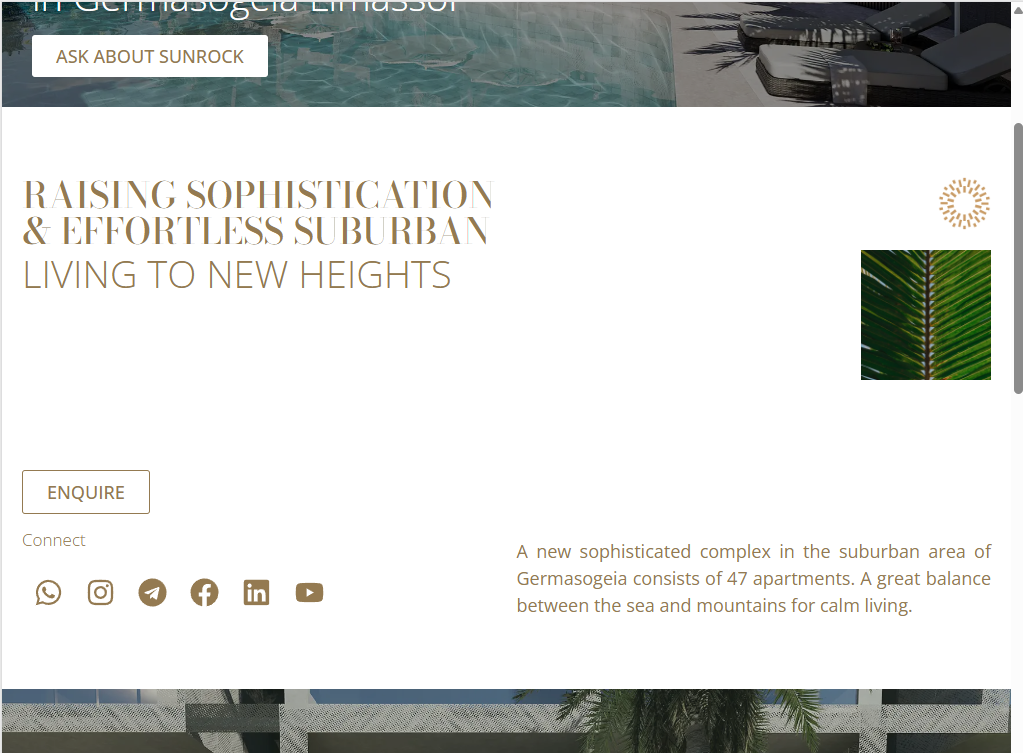The width and height of the screenshot is (1023, 753).
Task: Click the "Connect" label above social icons
Action: (x=53, y=540)
